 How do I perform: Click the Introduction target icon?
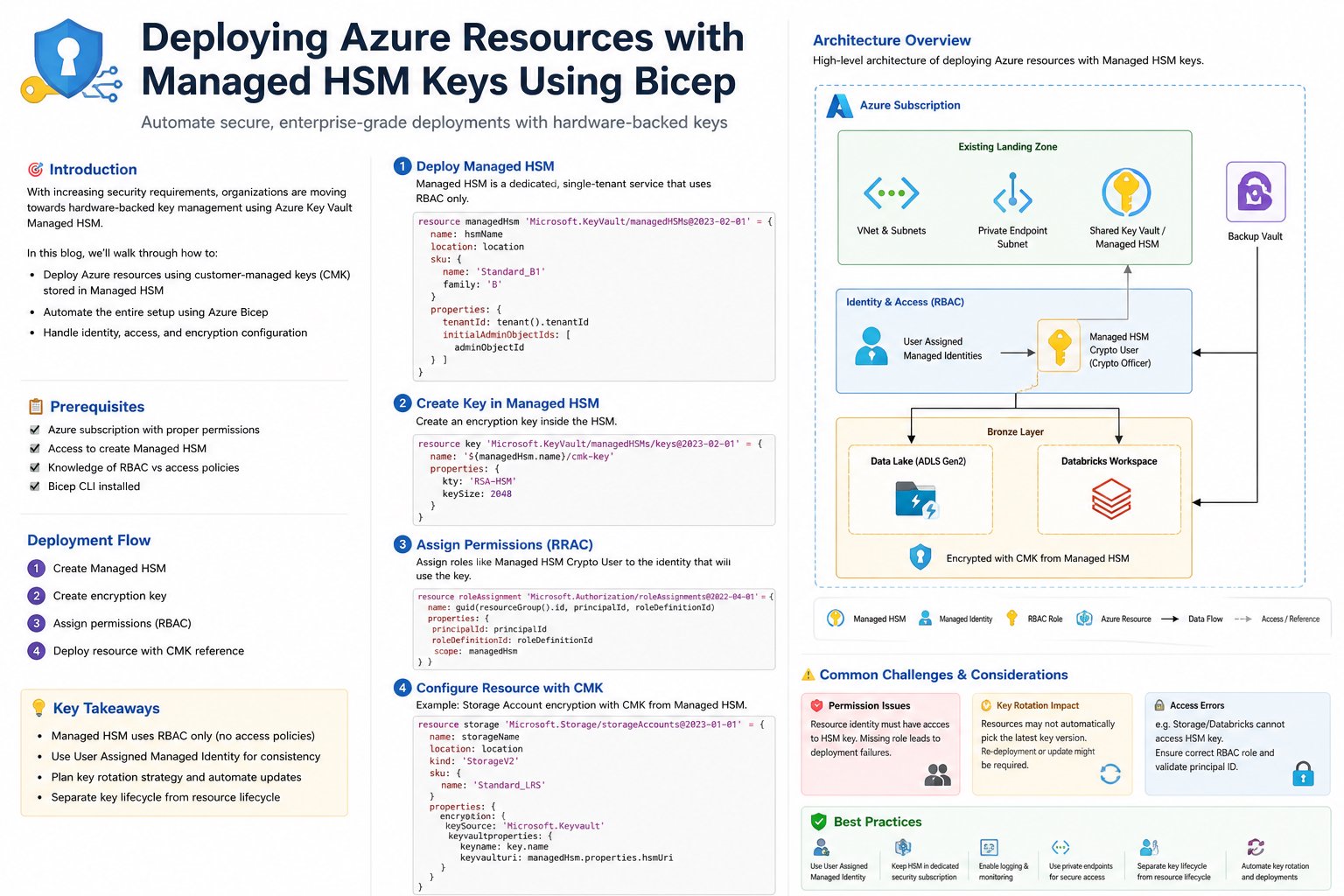coord(35,169)
